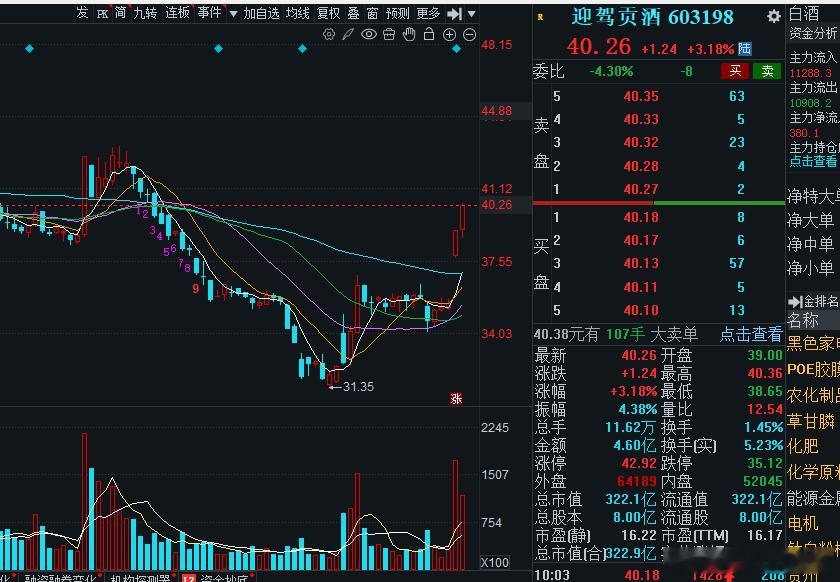Select 草甘膦 in ranking list
Viewport: 840px width, 582px height.
pos(811,421)
